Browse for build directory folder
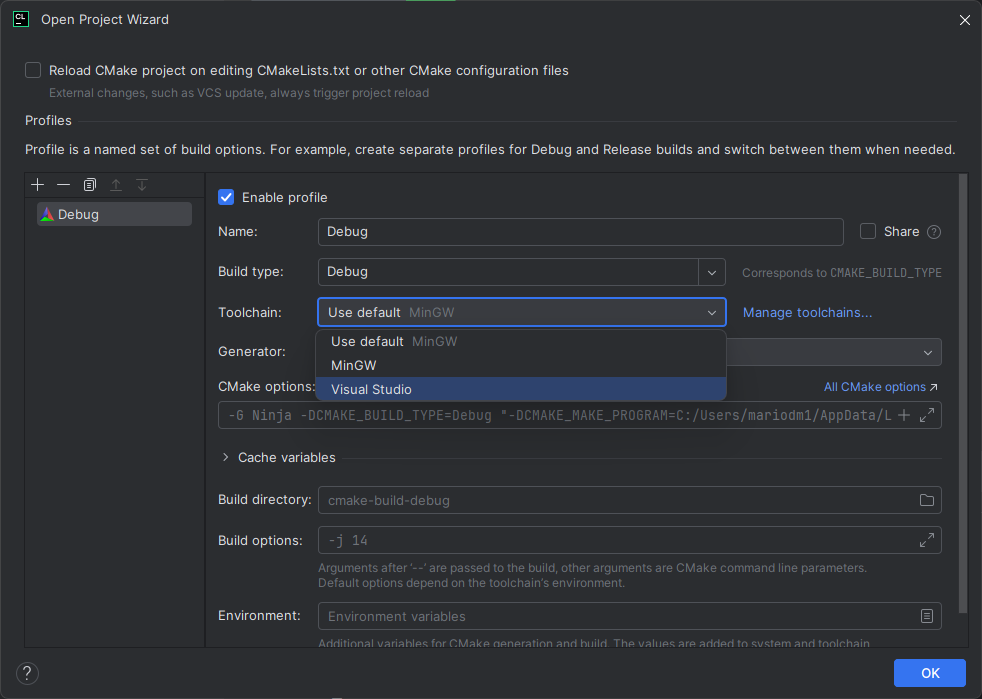982x699 pixels. tap(927, 500)
